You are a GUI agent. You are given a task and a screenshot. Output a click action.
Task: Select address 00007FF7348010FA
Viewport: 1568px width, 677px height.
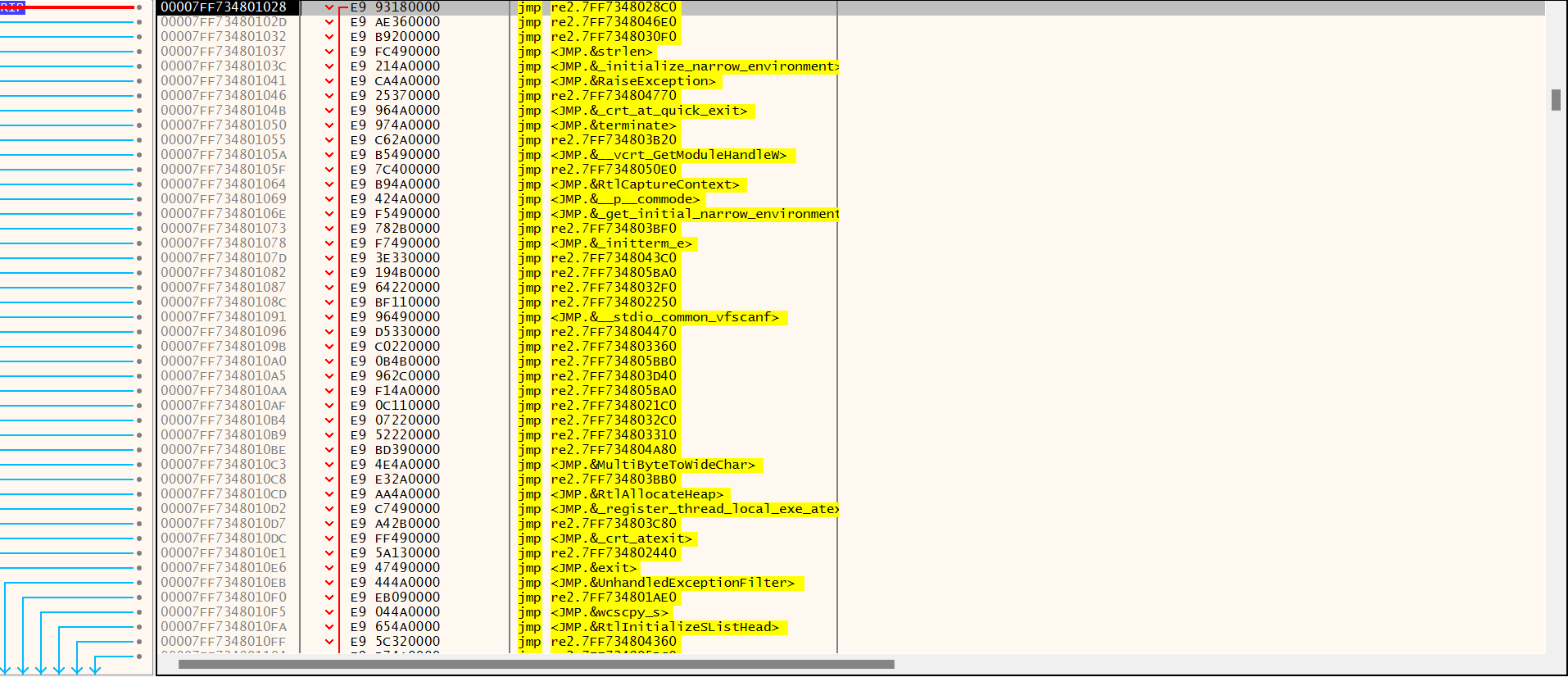[224, 627]
